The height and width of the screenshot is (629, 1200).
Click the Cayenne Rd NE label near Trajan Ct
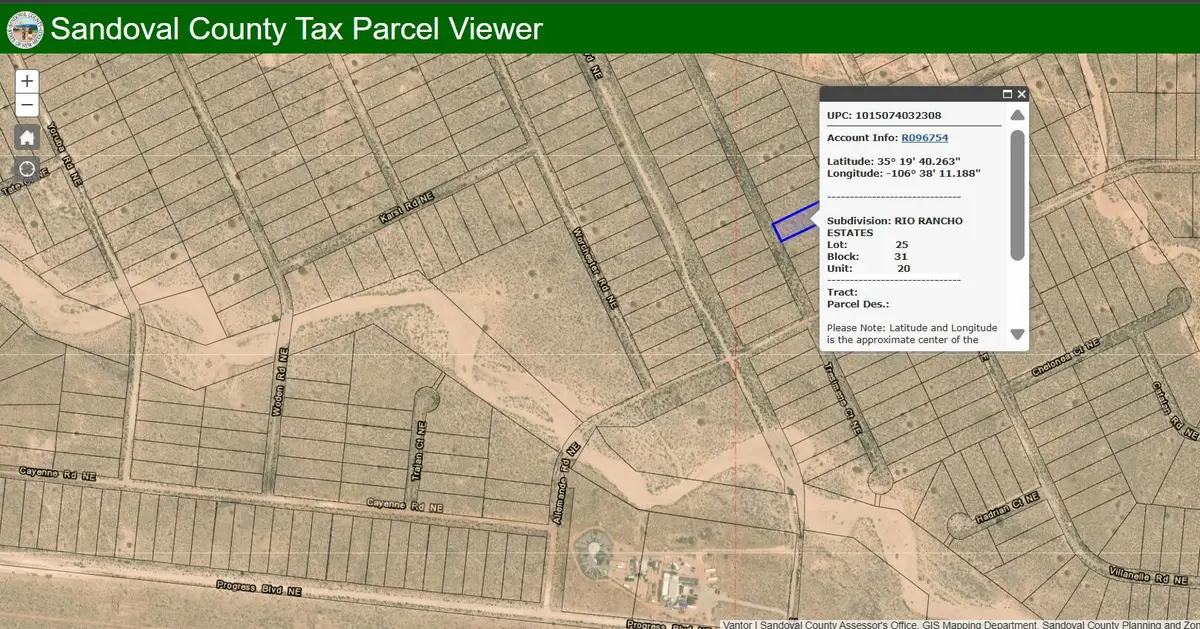click(404, 506)
